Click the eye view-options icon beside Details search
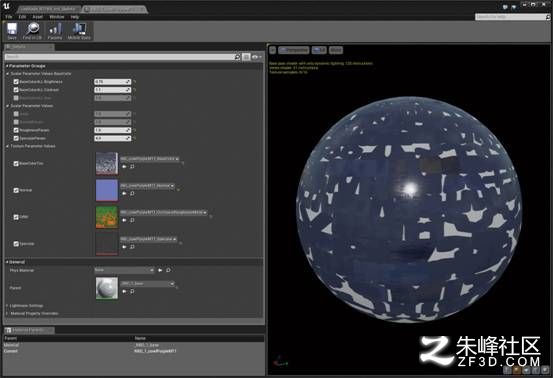Viewport: 553px width, 378px height. point(256,57)
